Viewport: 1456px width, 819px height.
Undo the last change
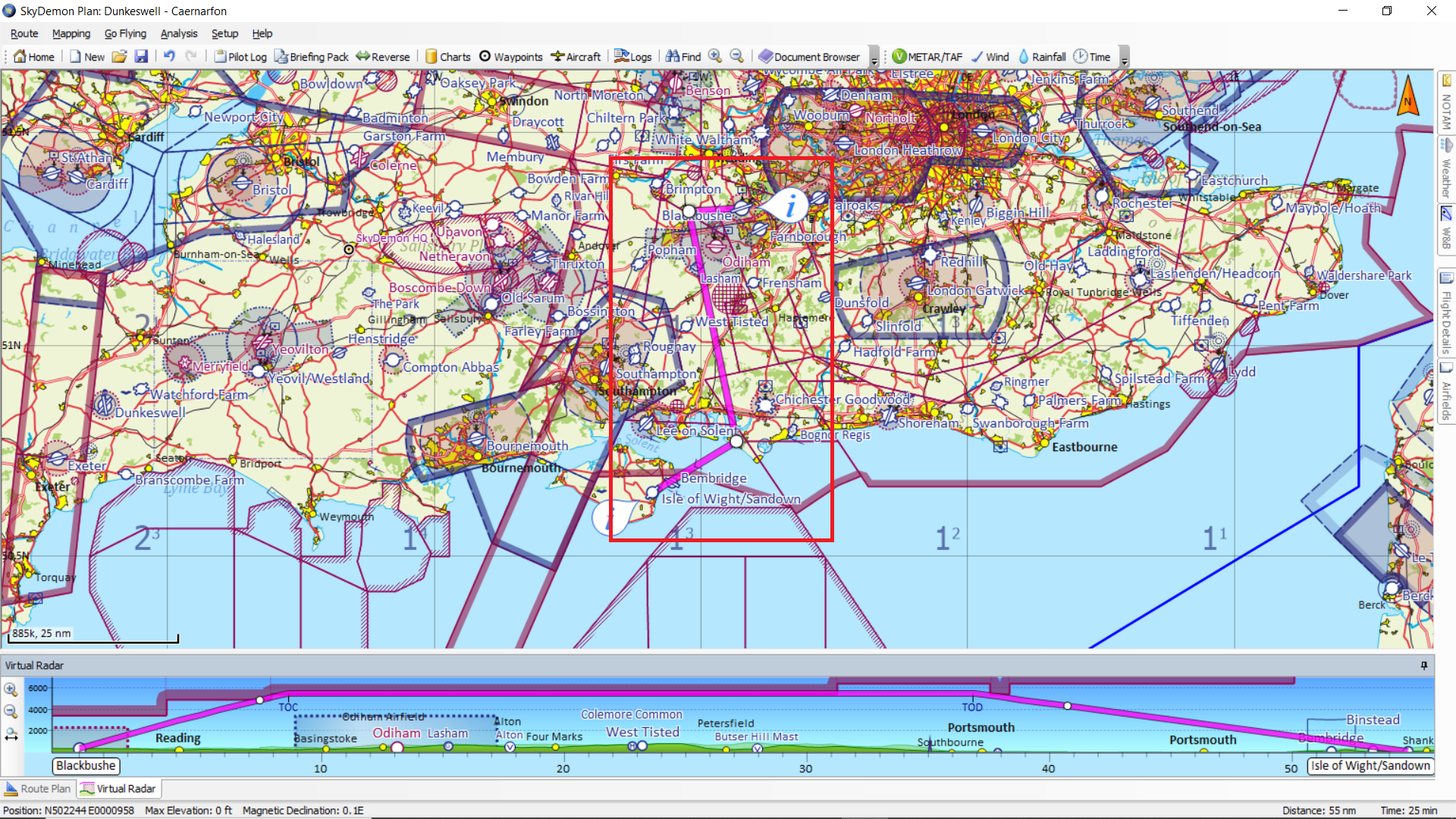pos(169,56)
